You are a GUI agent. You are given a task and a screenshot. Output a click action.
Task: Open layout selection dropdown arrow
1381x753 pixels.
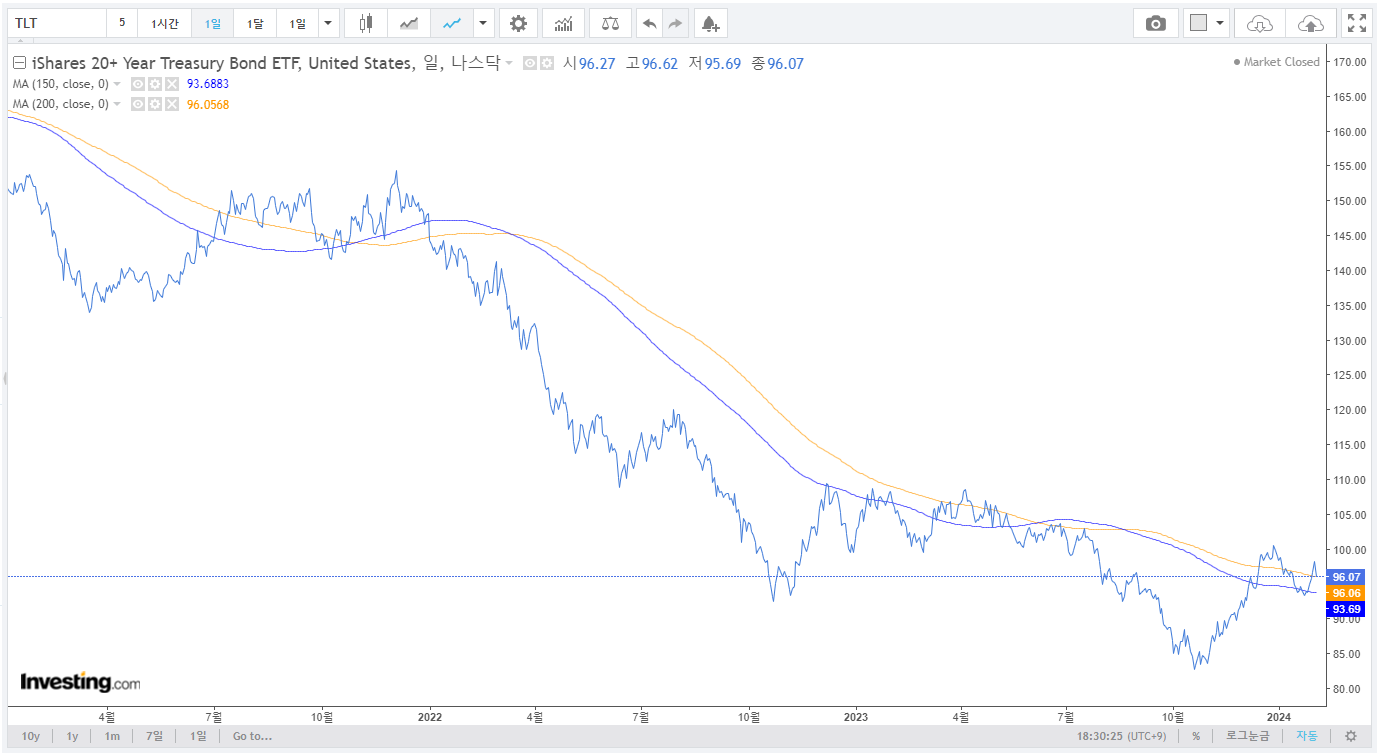coord(1221,23)
